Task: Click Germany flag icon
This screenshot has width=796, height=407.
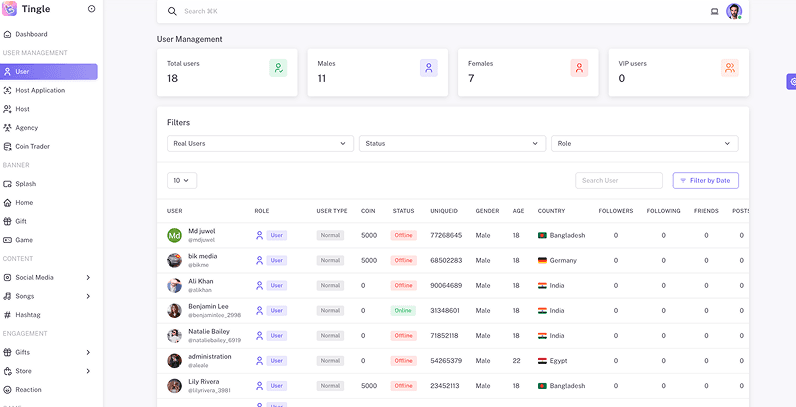Action: pos(542,260)
